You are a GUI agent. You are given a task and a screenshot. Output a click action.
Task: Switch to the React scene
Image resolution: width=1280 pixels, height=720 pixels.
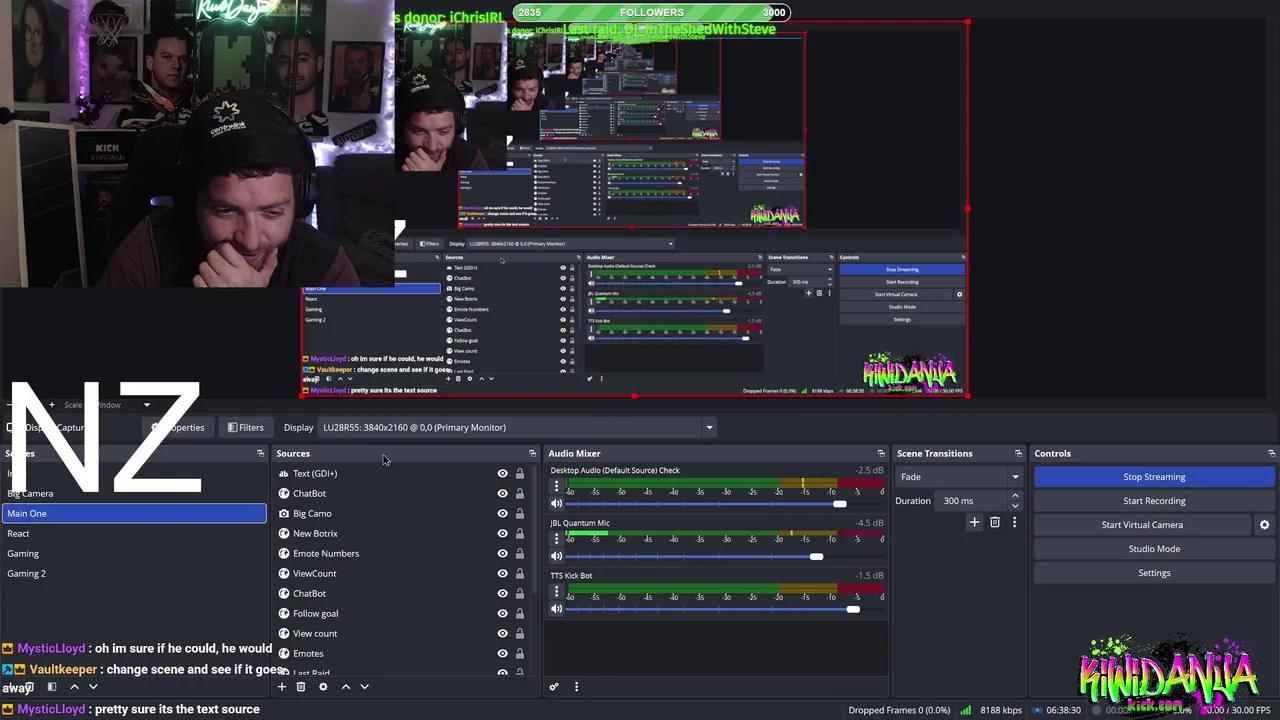[134, 534]
